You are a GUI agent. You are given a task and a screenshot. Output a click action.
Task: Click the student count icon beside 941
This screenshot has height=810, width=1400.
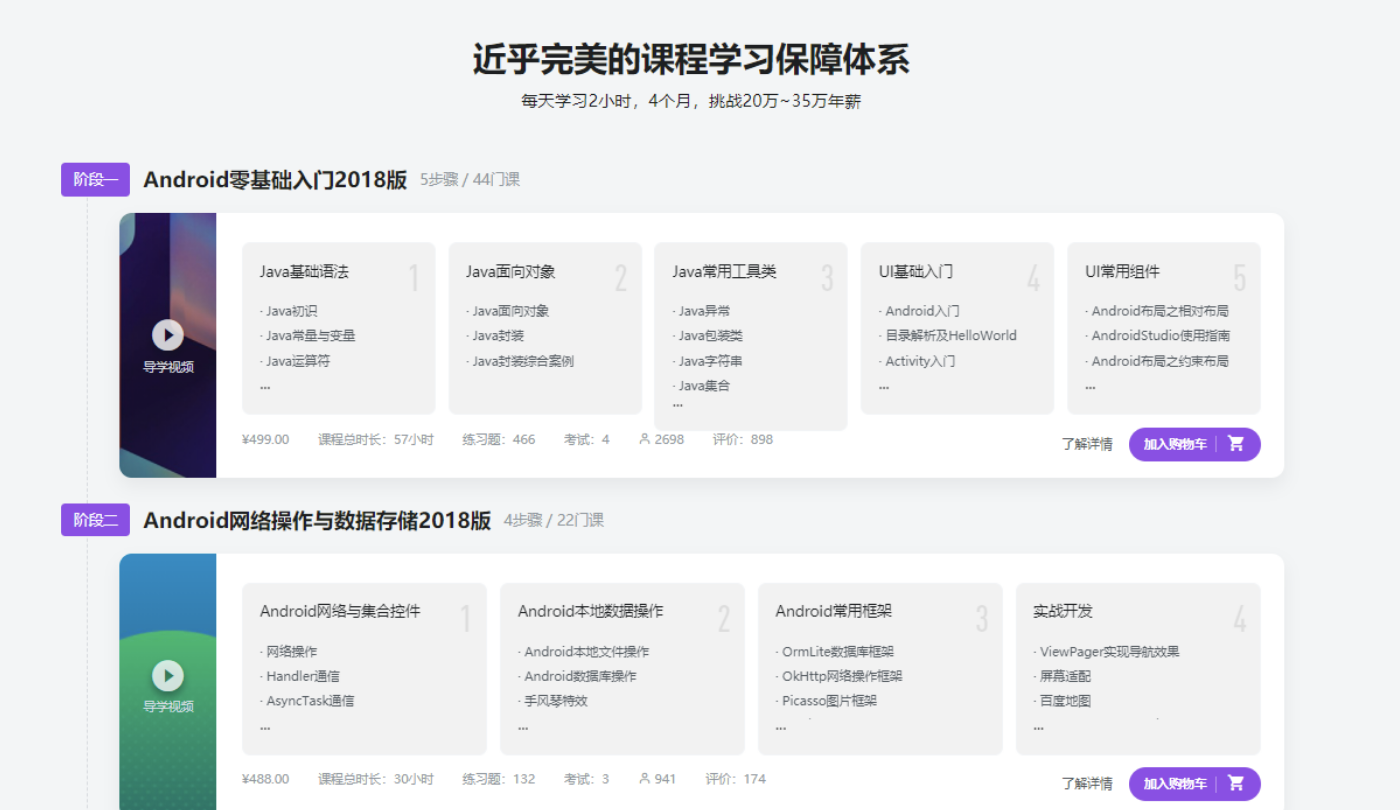click(x=644, y=779)
